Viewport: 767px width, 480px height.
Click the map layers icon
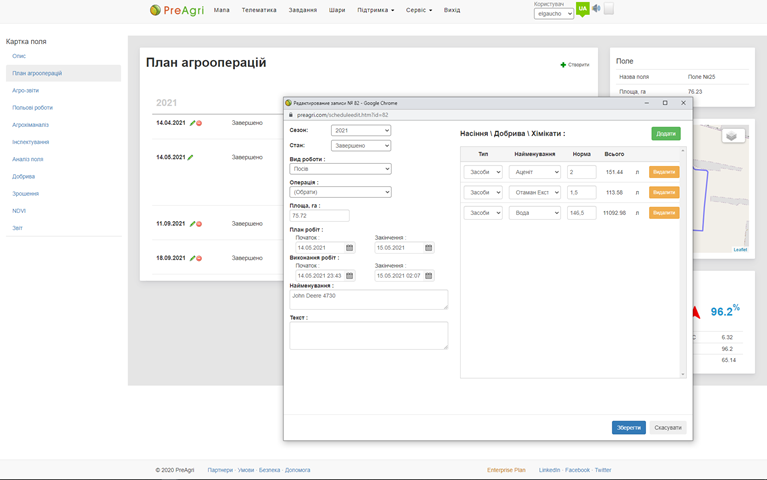pos(733,136)
